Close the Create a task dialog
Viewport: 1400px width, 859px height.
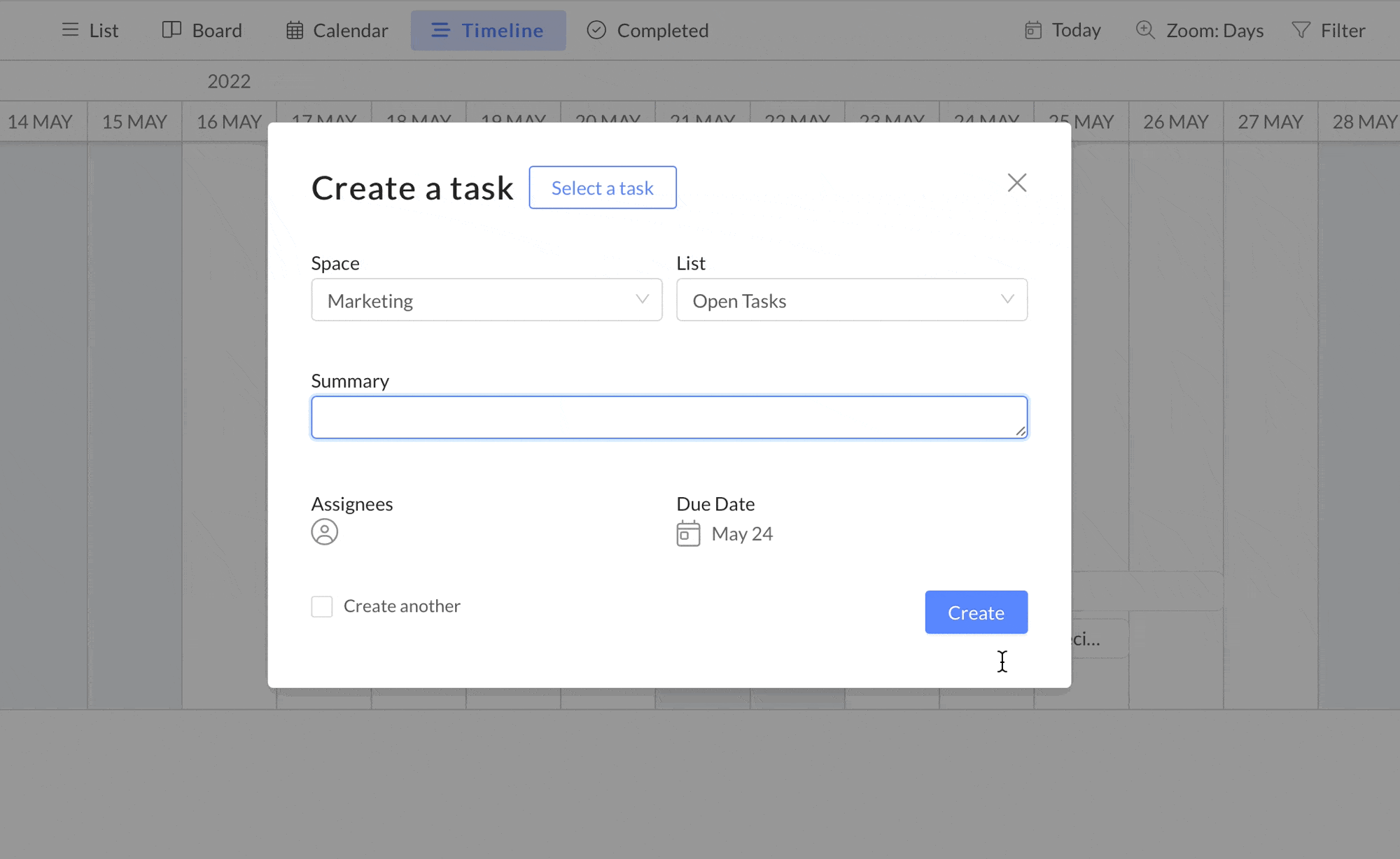(x=1016, y=183)
